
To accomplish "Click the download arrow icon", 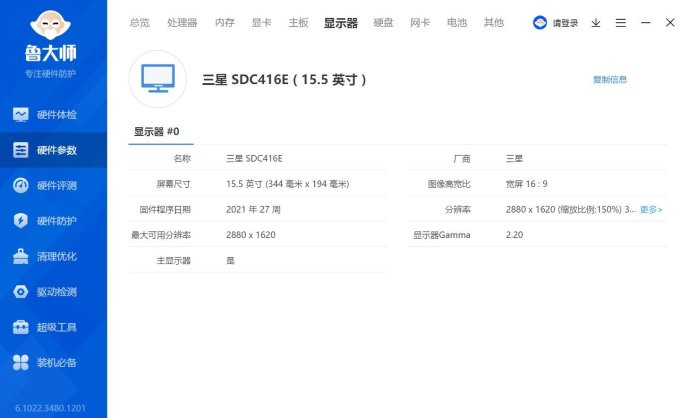I will [x=596, y=23].
